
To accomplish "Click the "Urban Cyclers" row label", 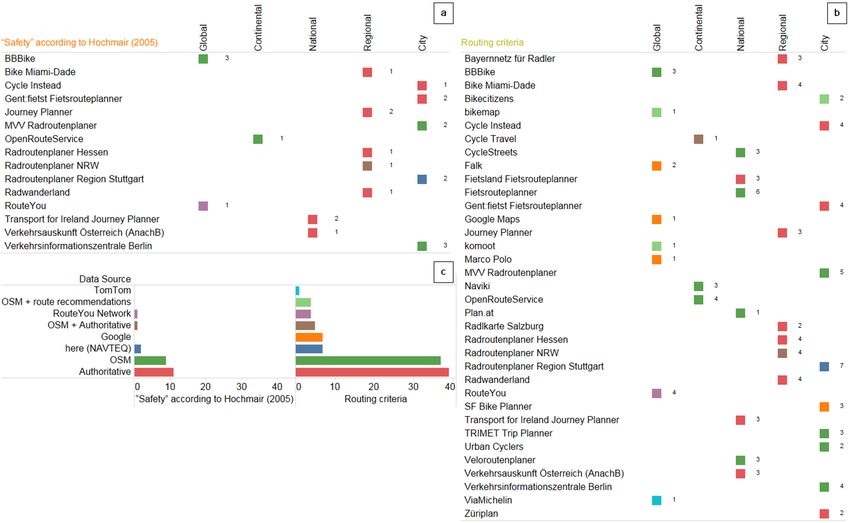I will coord(494,447).
